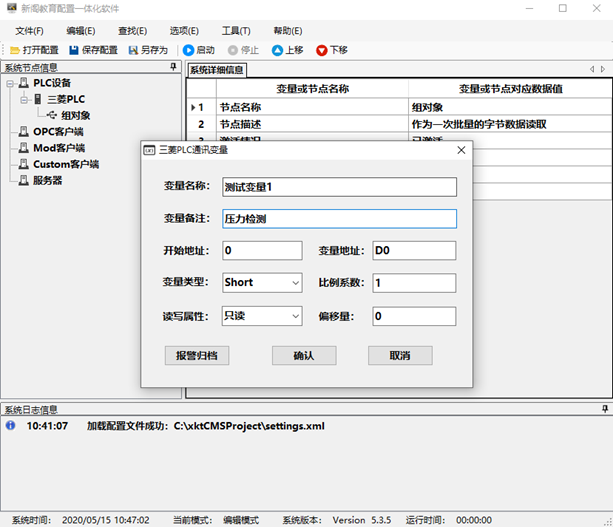The image size is (613, 527).
Task: Click the 组对象 value cell in the table
Action: [x=510, y=107]
